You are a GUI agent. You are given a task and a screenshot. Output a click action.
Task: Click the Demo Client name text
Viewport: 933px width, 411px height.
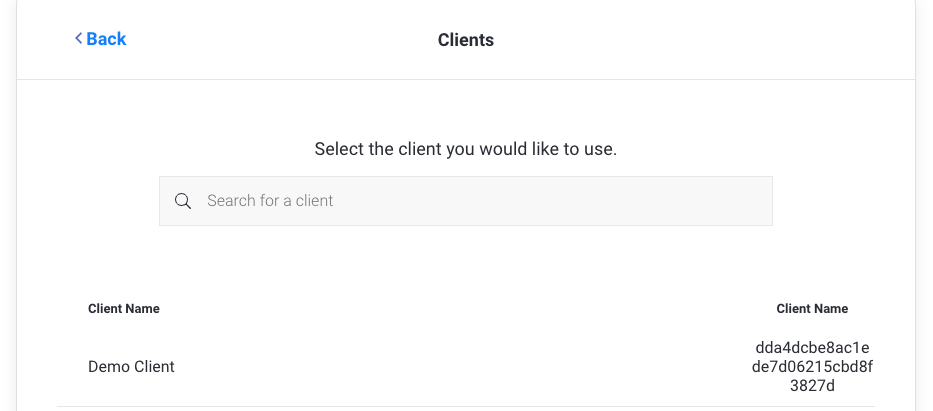(131, 367)
